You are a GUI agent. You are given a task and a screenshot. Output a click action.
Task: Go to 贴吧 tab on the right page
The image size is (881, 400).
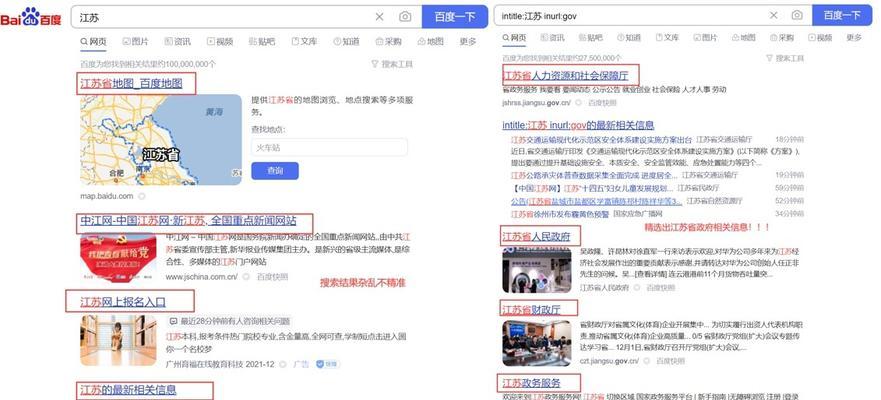pos(591,38)
